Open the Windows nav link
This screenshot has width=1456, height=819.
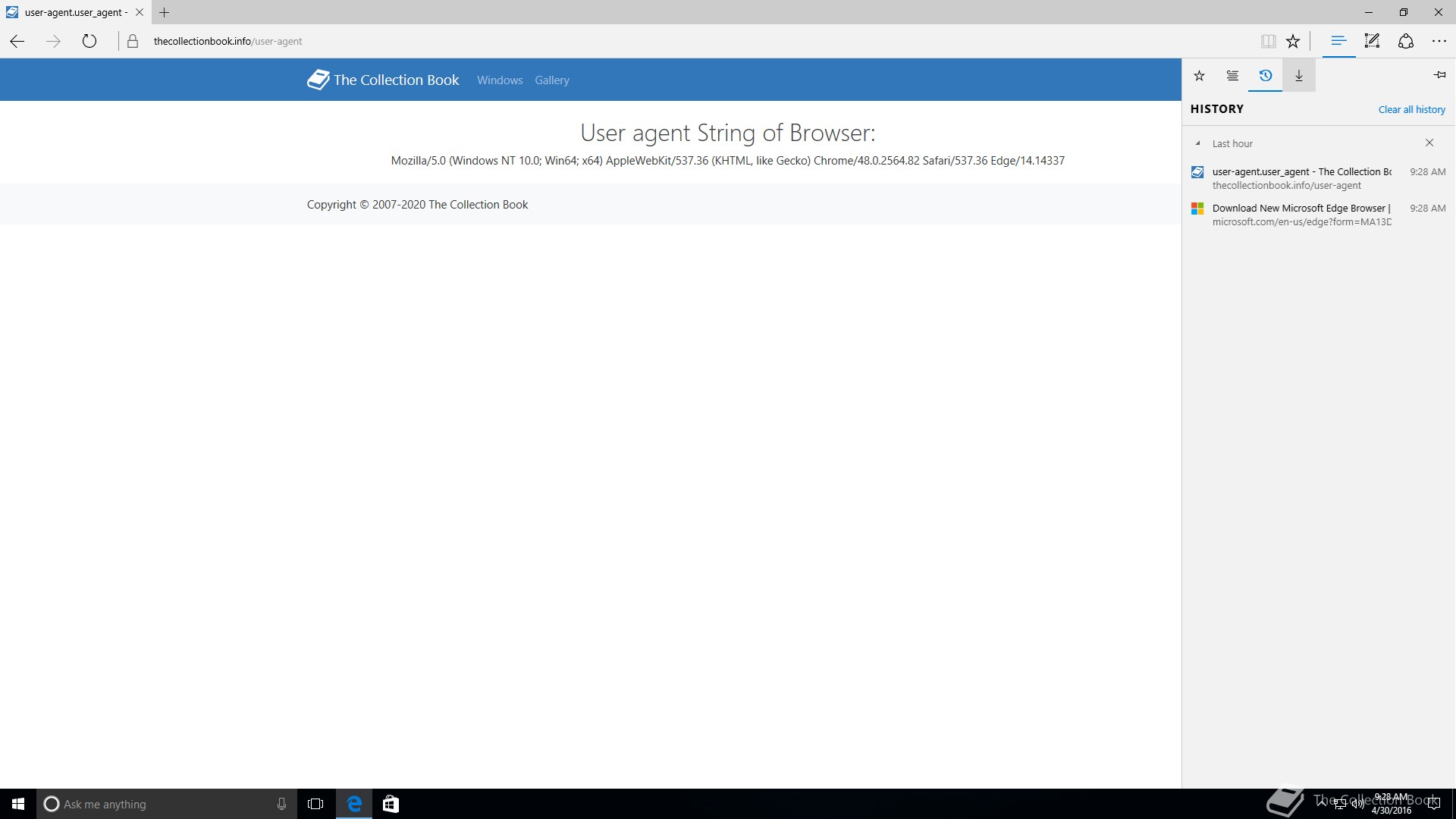tap(500, 80)
